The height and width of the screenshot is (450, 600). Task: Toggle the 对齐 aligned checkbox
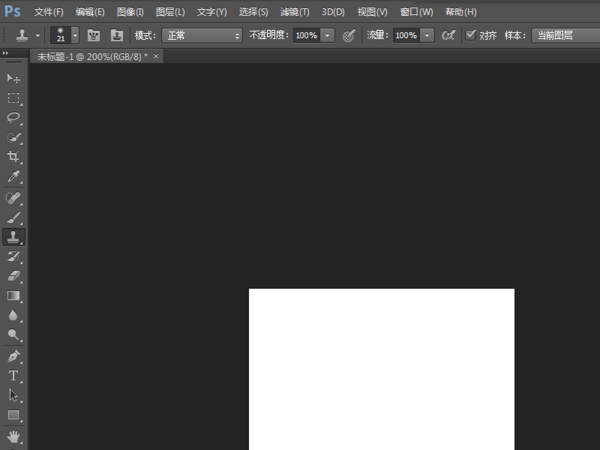(x=470, y=35)
